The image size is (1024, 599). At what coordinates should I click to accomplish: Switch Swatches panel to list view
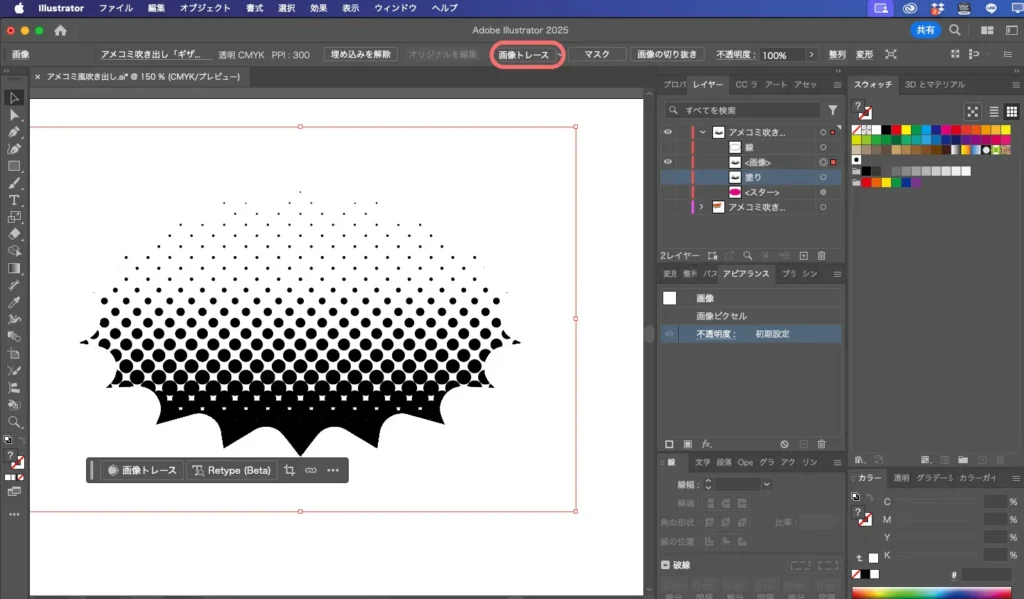tap(993, 111)
